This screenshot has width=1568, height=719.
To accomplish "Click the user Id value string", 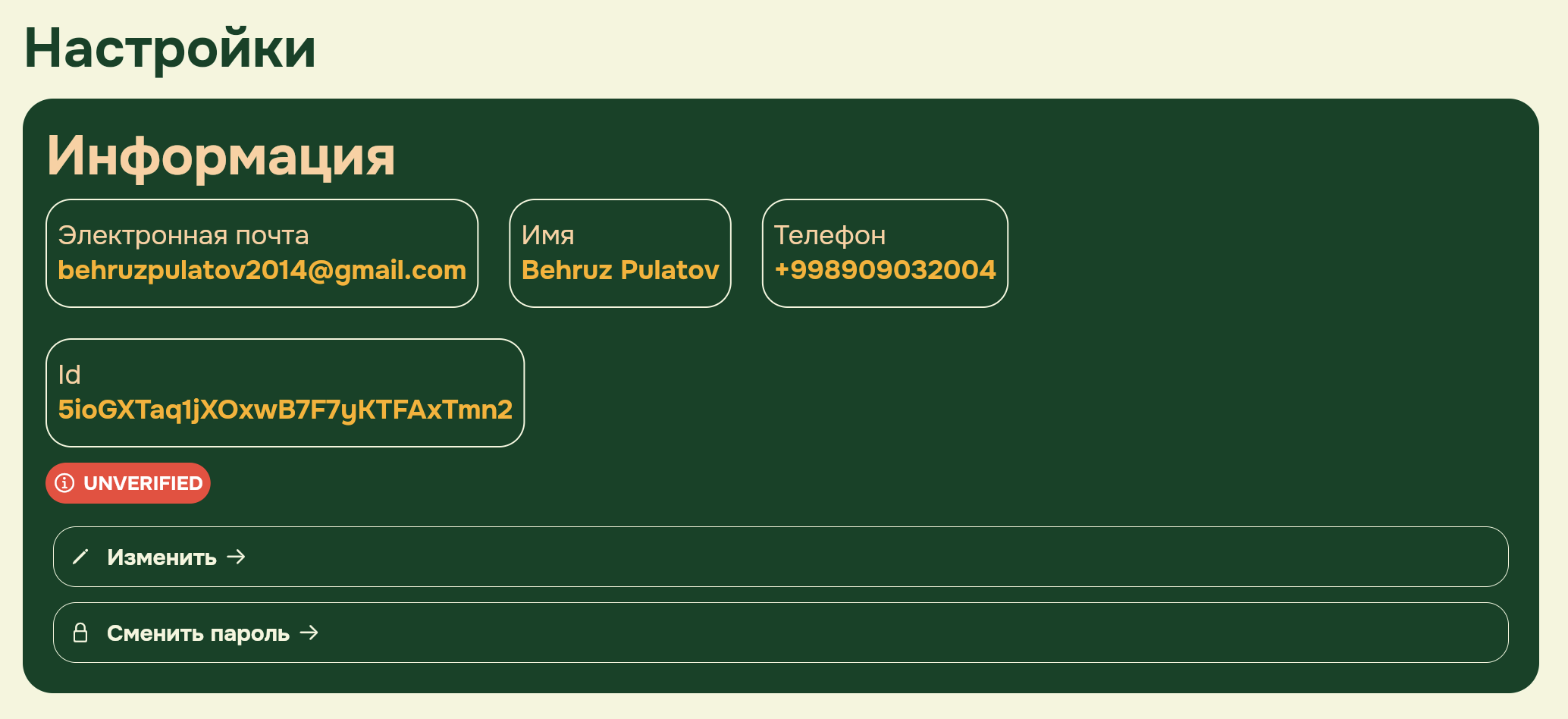I will click(285, 410).
